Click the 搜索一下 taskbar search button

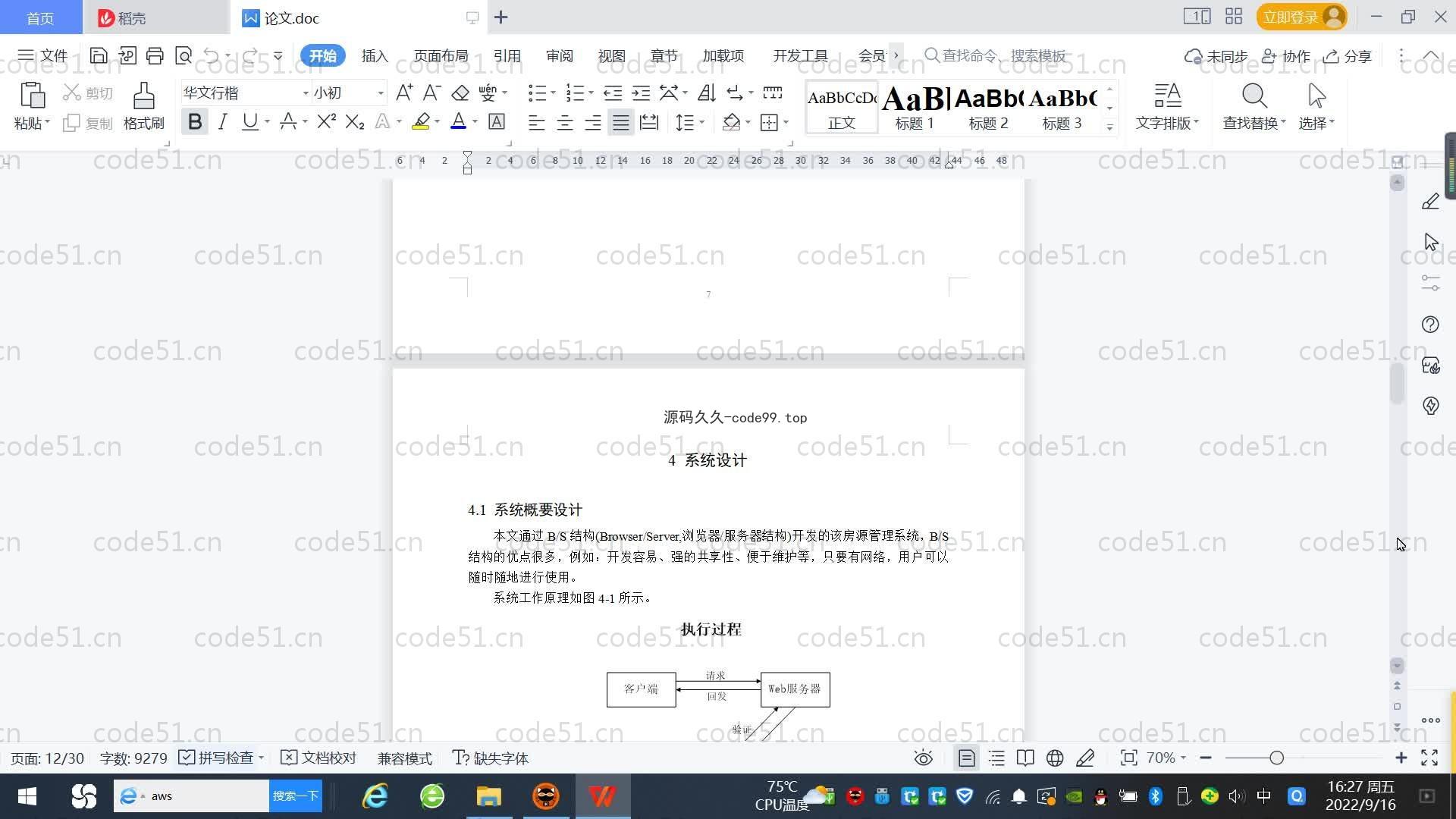pyautogui.click(x=296, y=795)
